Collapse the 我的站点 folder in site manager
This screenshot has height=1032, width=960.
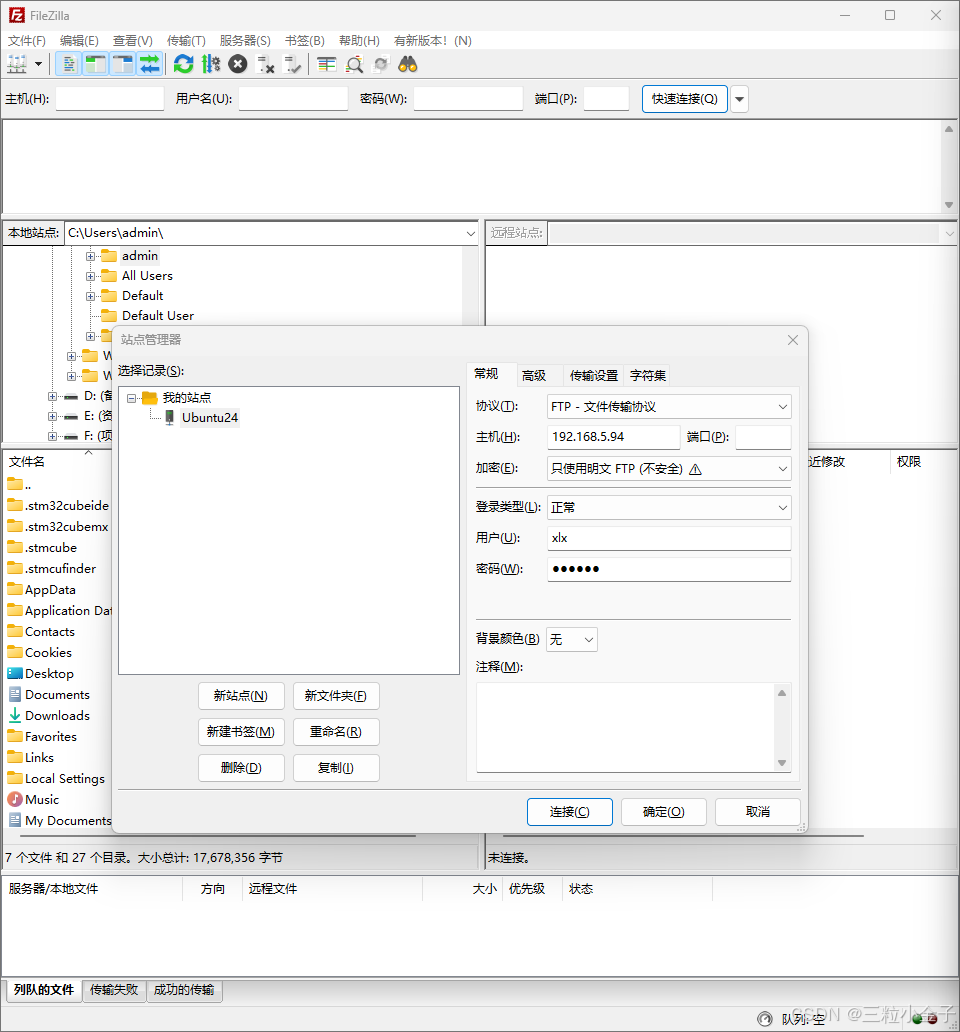[132, 398]
